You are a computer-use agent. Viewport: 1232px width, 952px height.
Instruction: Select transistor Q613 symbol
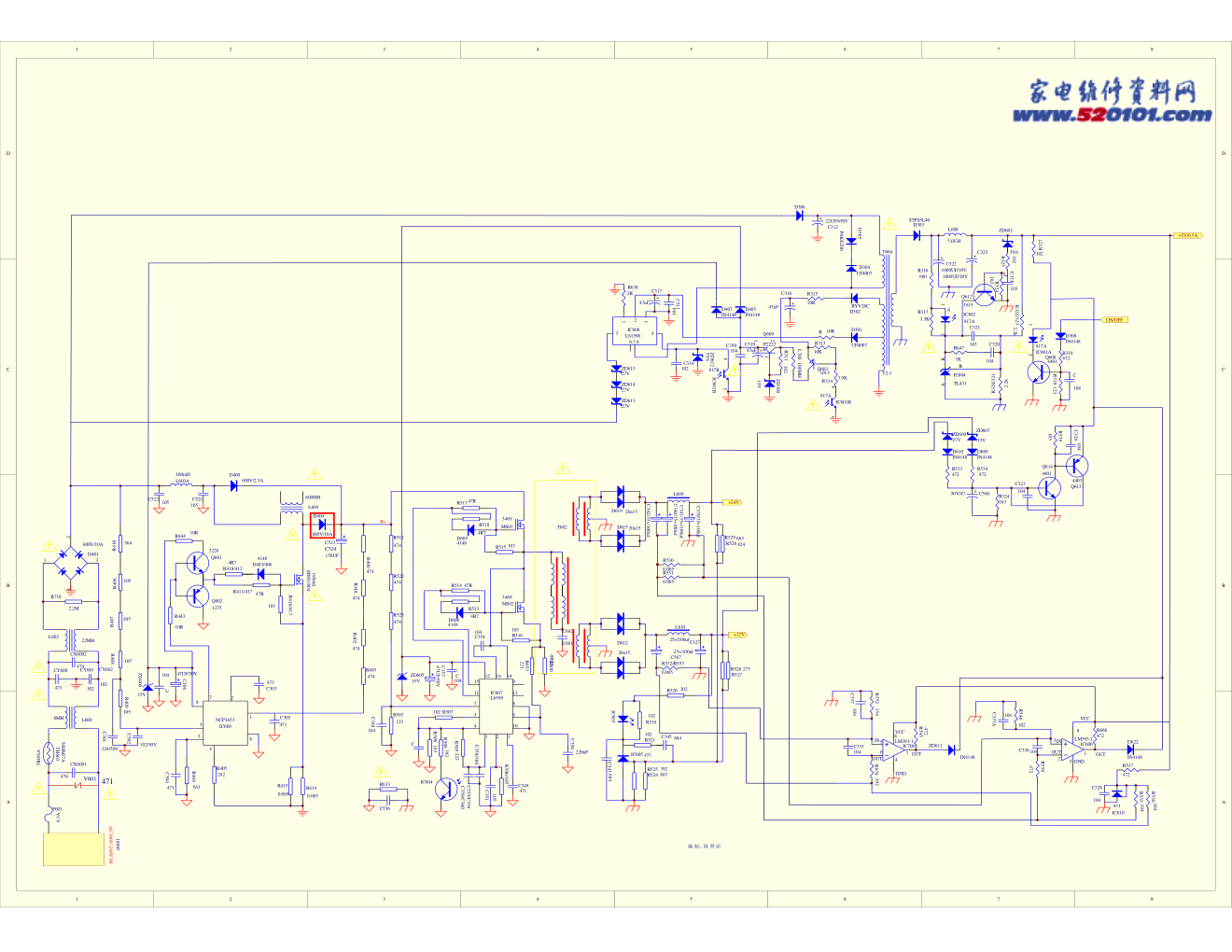point(1077,466)
